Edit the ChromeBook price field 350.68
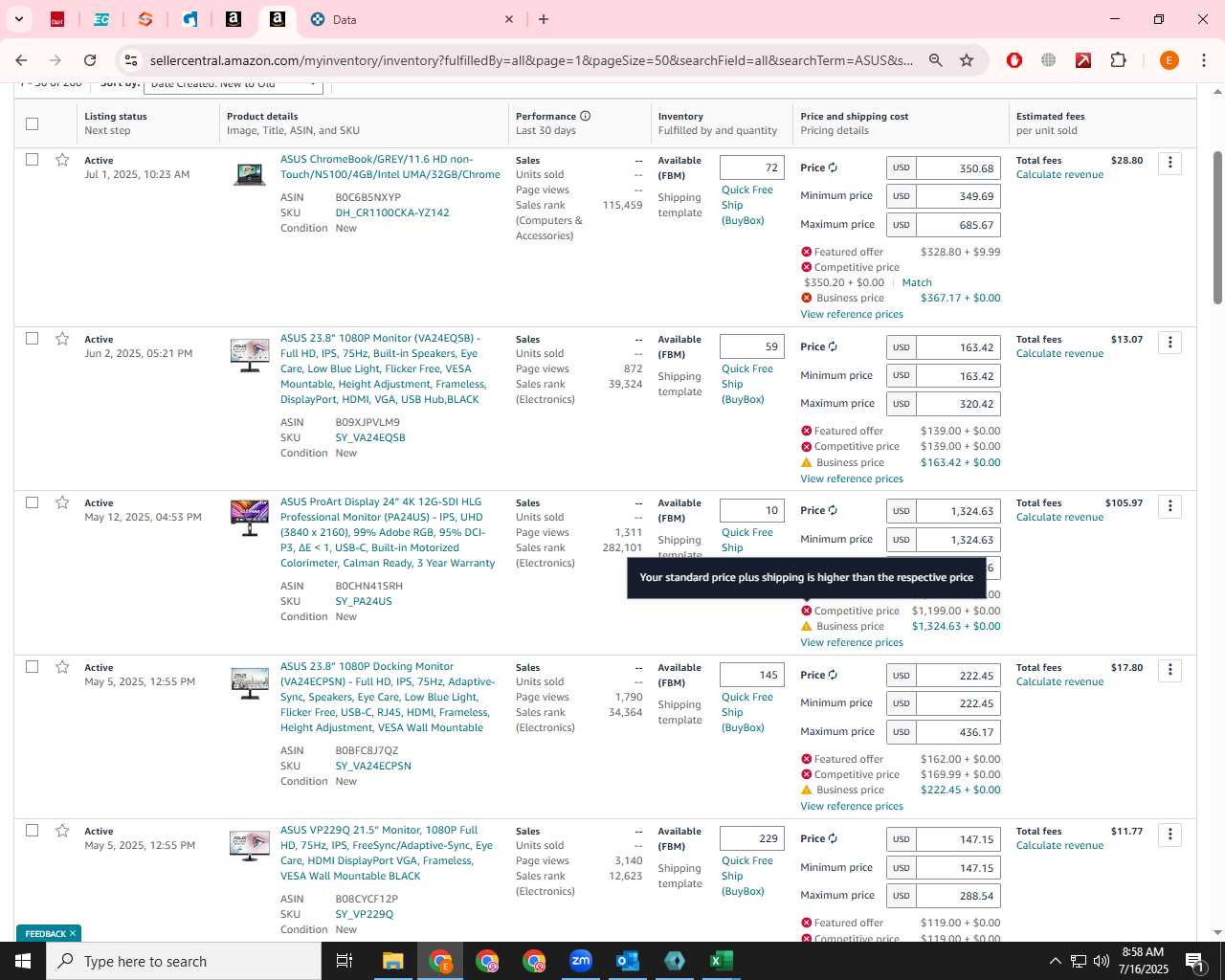Viewport: 1225px width, 980px height. pos(958,168)
